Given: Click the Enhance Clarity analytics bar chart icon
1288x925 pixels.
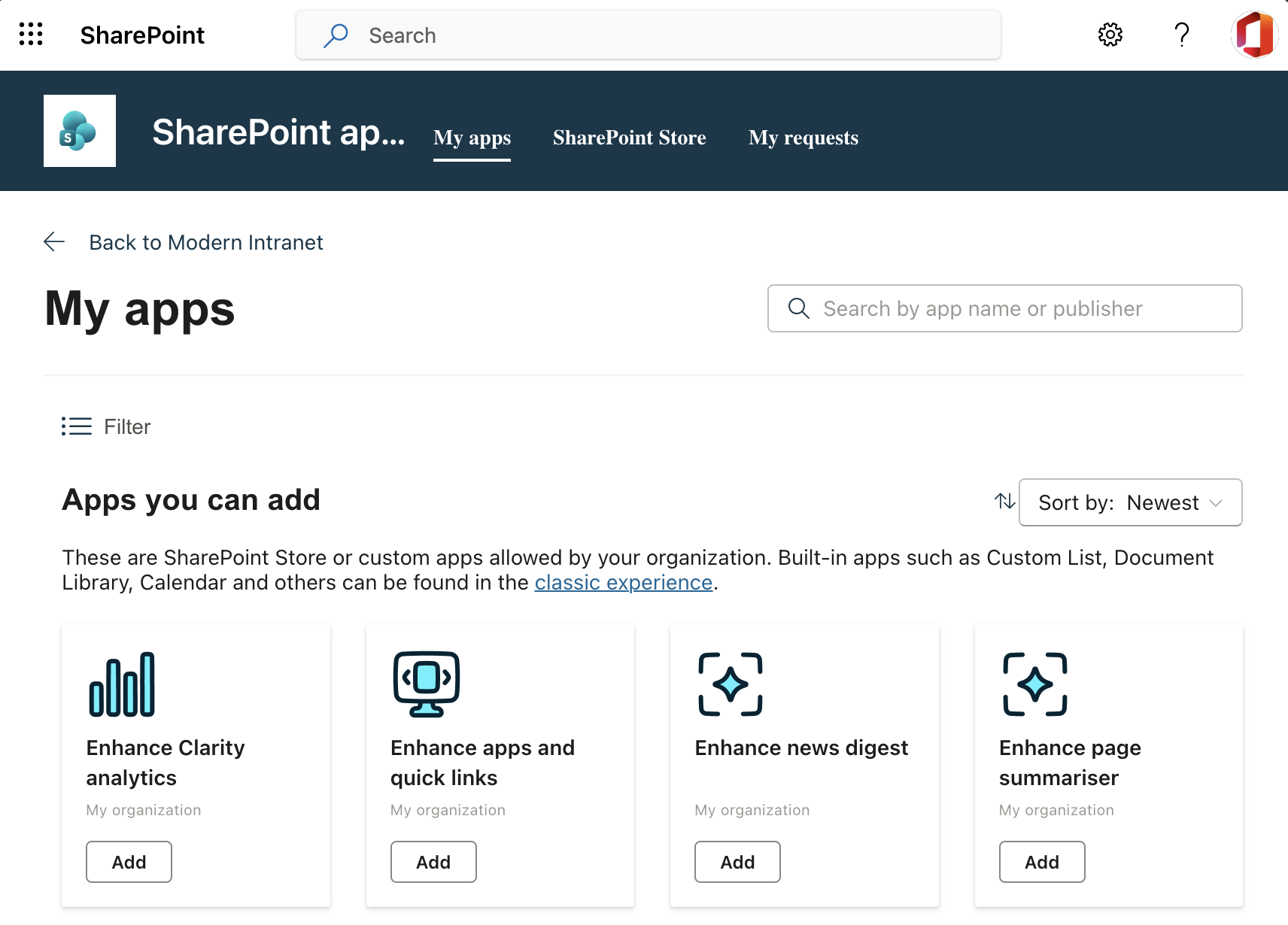Looking at the screenshot, I should coord(121,684).
